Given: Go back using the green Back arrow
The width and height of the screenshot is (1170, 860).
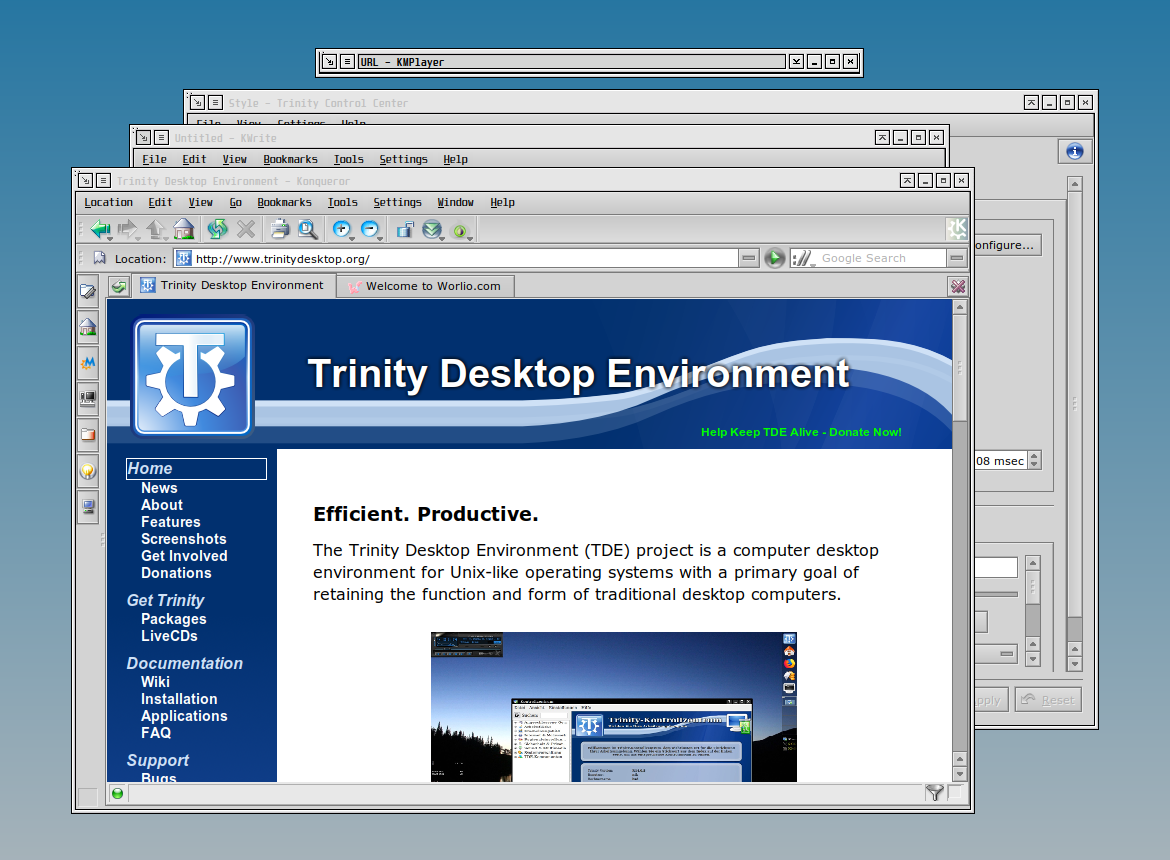Looking at the screenshot, I should [99, 229].
